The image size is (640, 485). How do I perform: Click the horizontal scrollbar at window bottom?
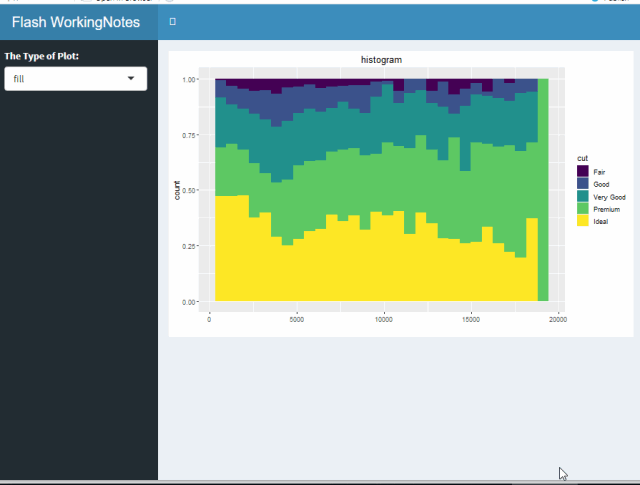(x=320, y=483)
